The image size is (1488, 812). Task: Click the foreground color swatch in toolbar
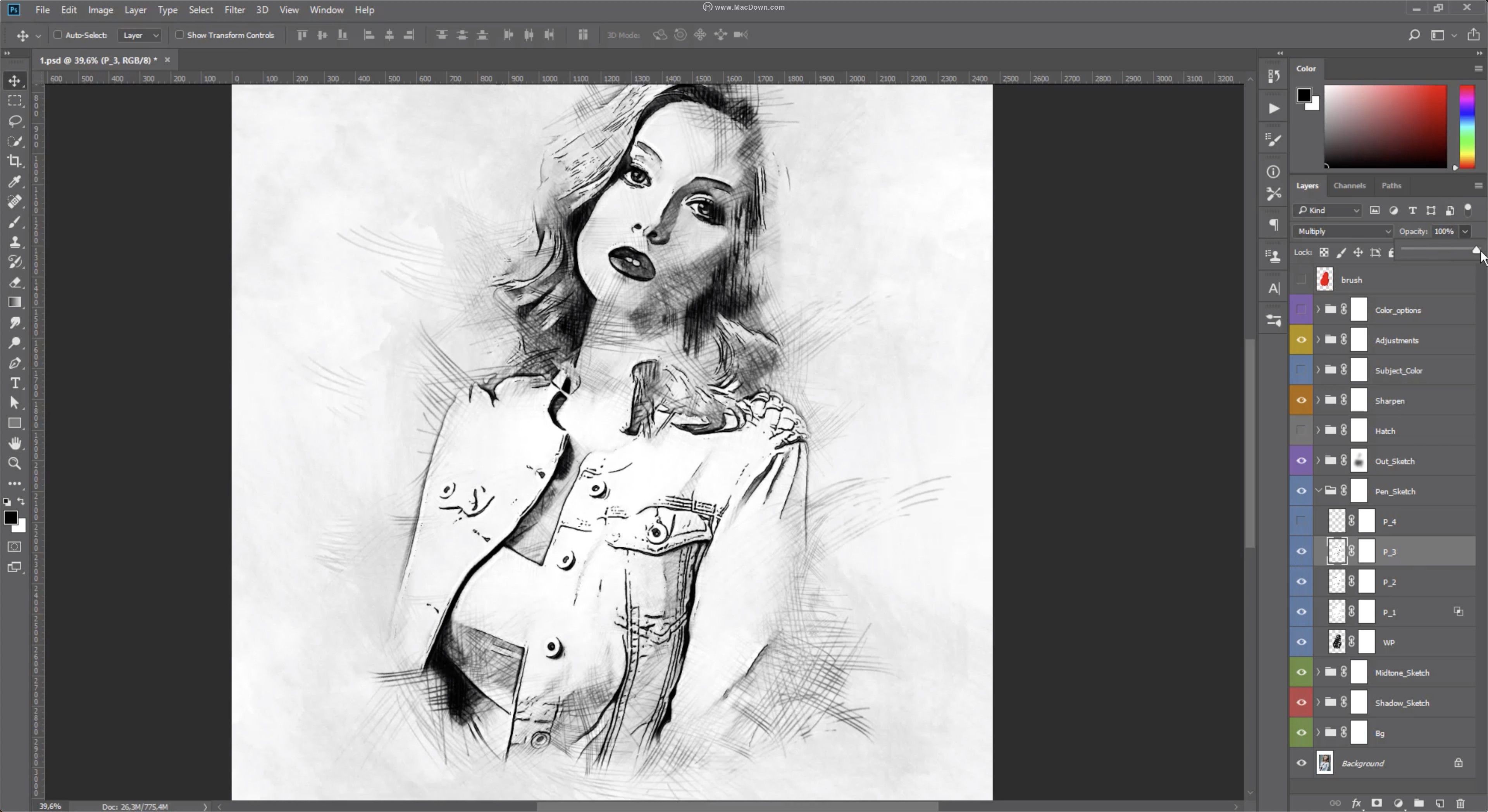click(x=10, y=518)
